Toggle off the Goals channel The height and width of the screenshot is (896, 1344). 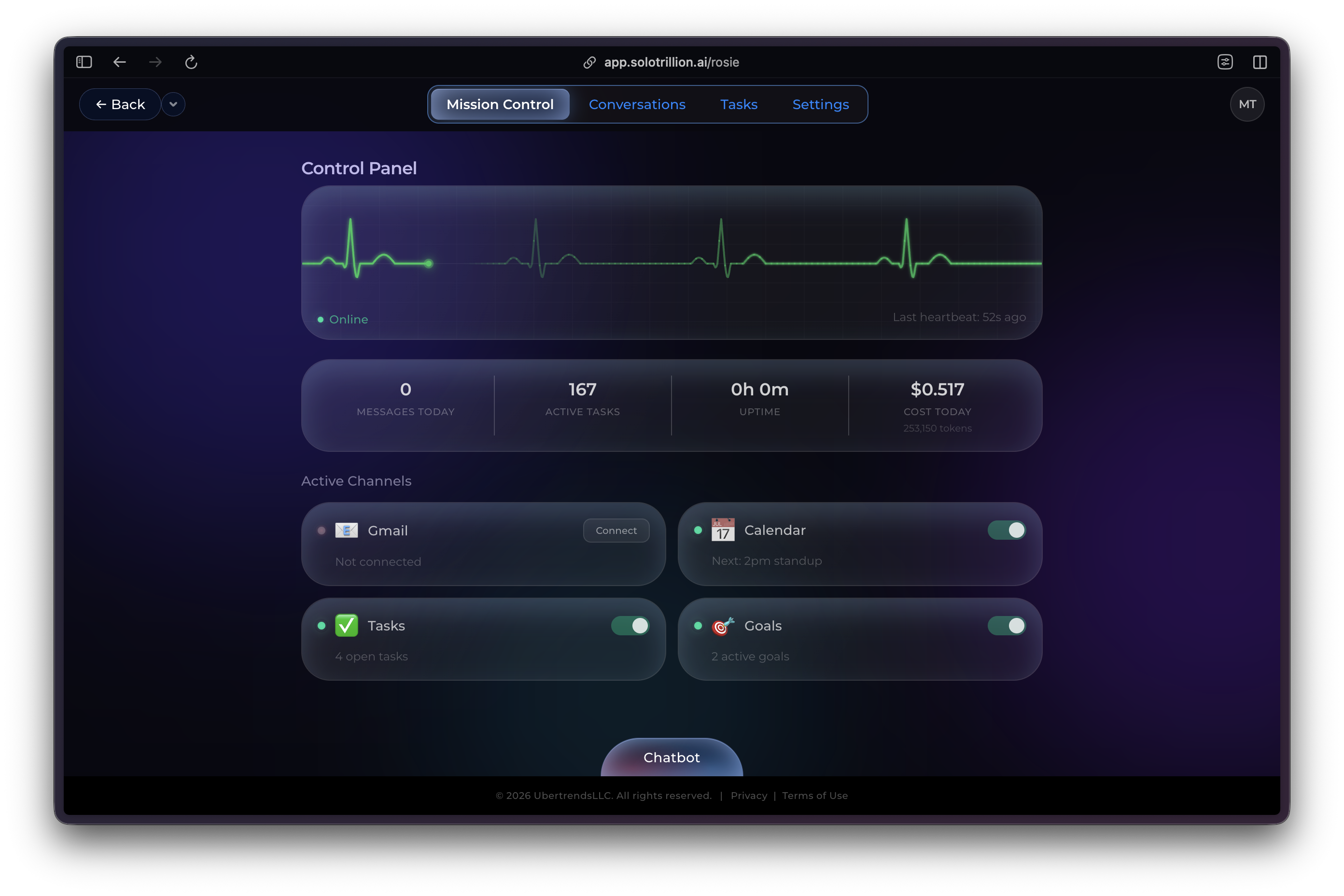pos(1007,626)
